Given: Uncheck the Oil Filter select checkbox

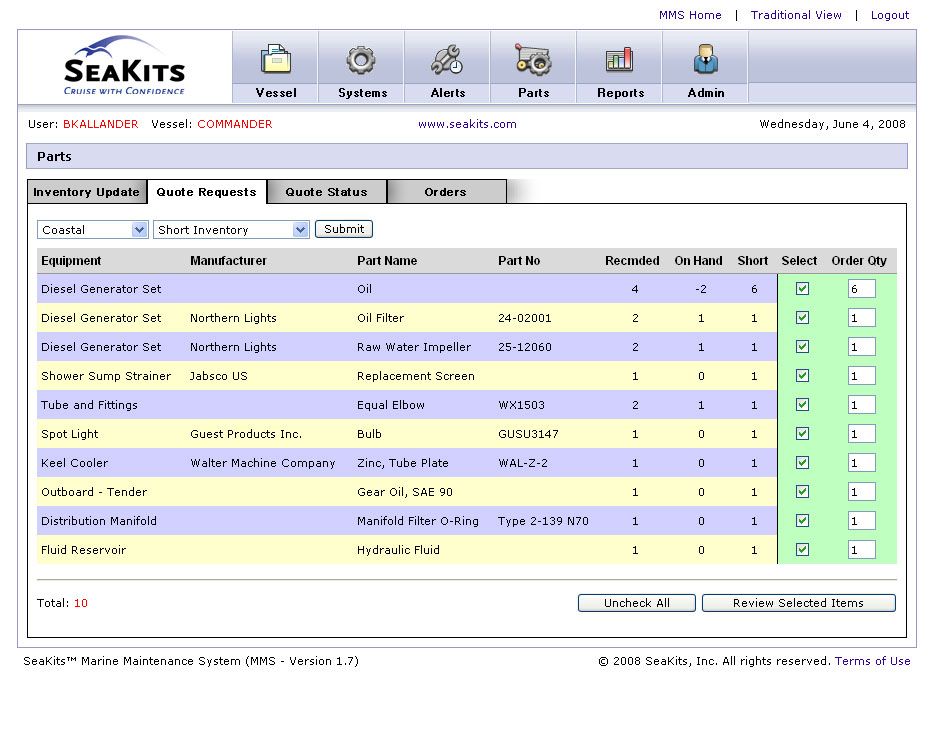Looking at the screenshot, I should (x=802, y=318).
